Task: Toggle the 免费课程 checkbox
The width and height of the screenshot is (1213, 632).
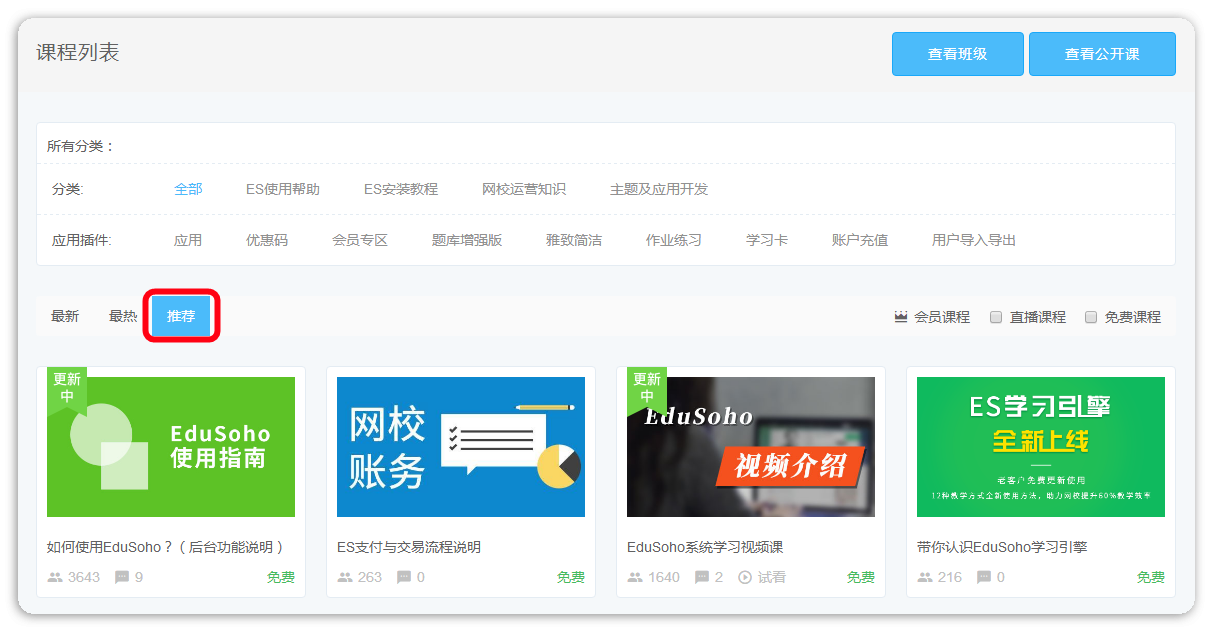Action: click(x=1091, y=317)
